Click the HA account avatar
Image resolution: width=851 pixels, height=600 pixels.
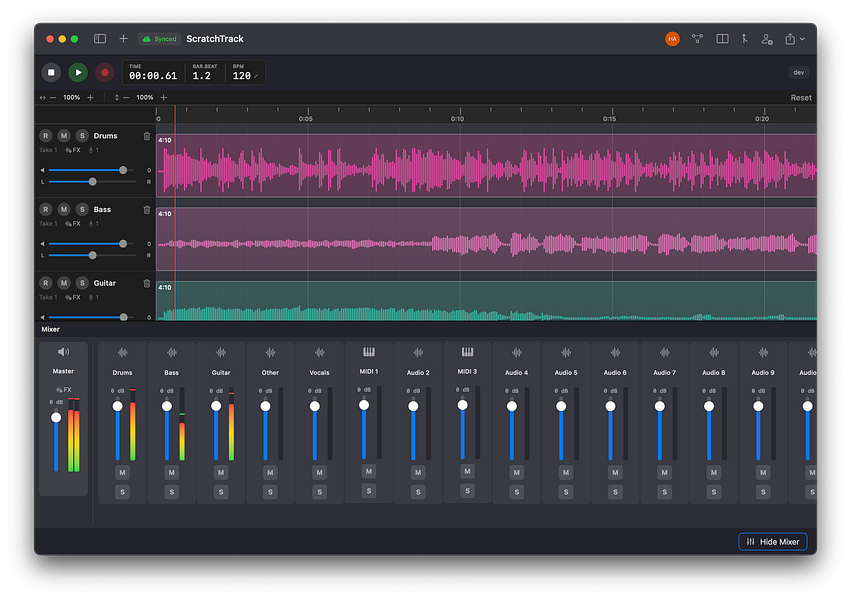pyautogui.click(x=671, y=38)
